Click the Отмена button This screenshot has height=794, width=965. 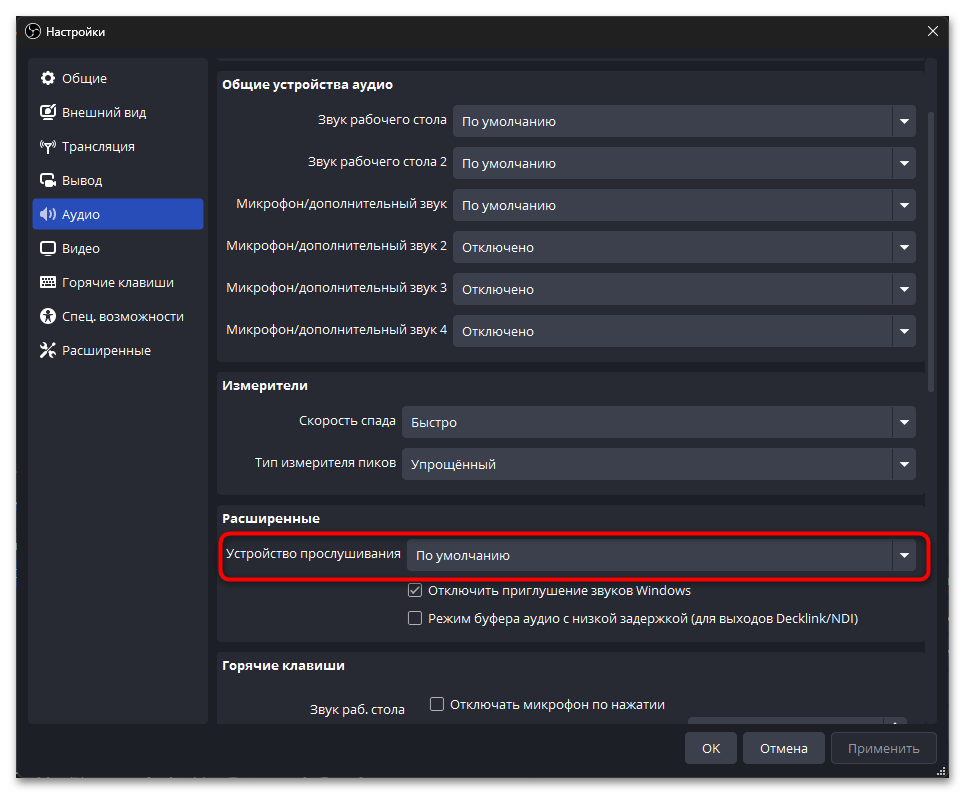tap(783, 748)
